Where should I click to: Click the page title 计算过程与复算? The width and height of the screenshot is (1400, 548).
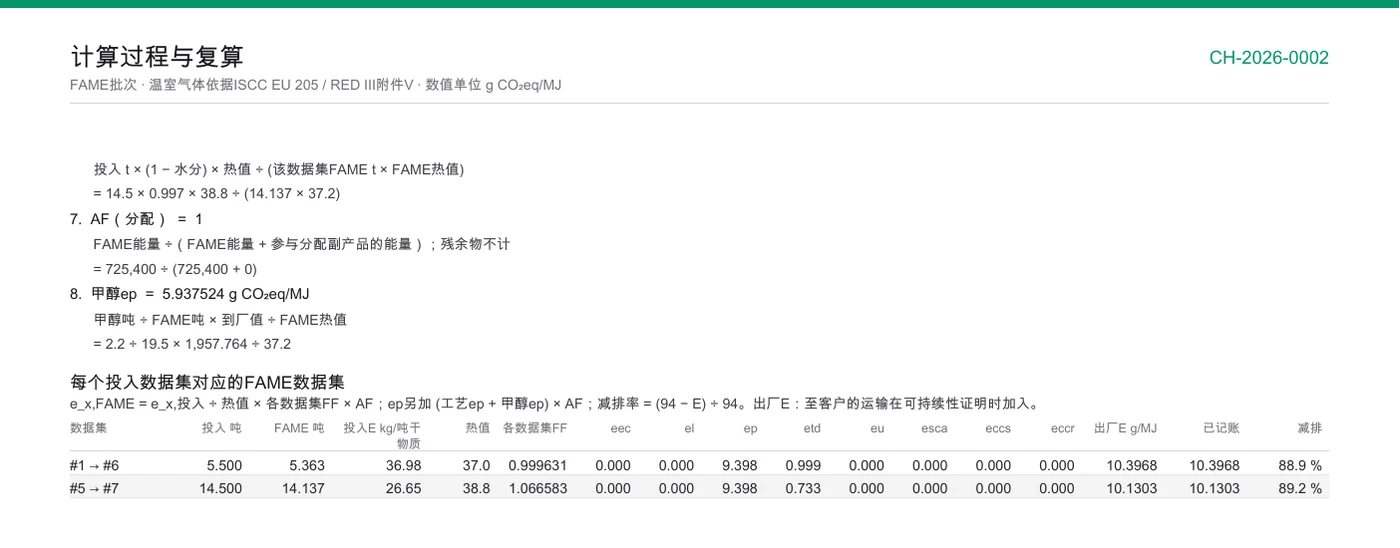[x=157, y=57]
